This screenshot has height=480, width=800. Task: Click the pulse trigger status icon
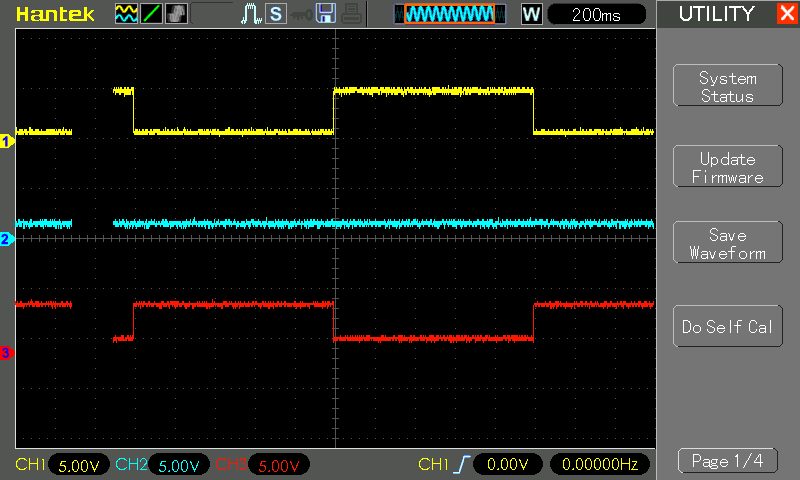(x=251, y=14)
